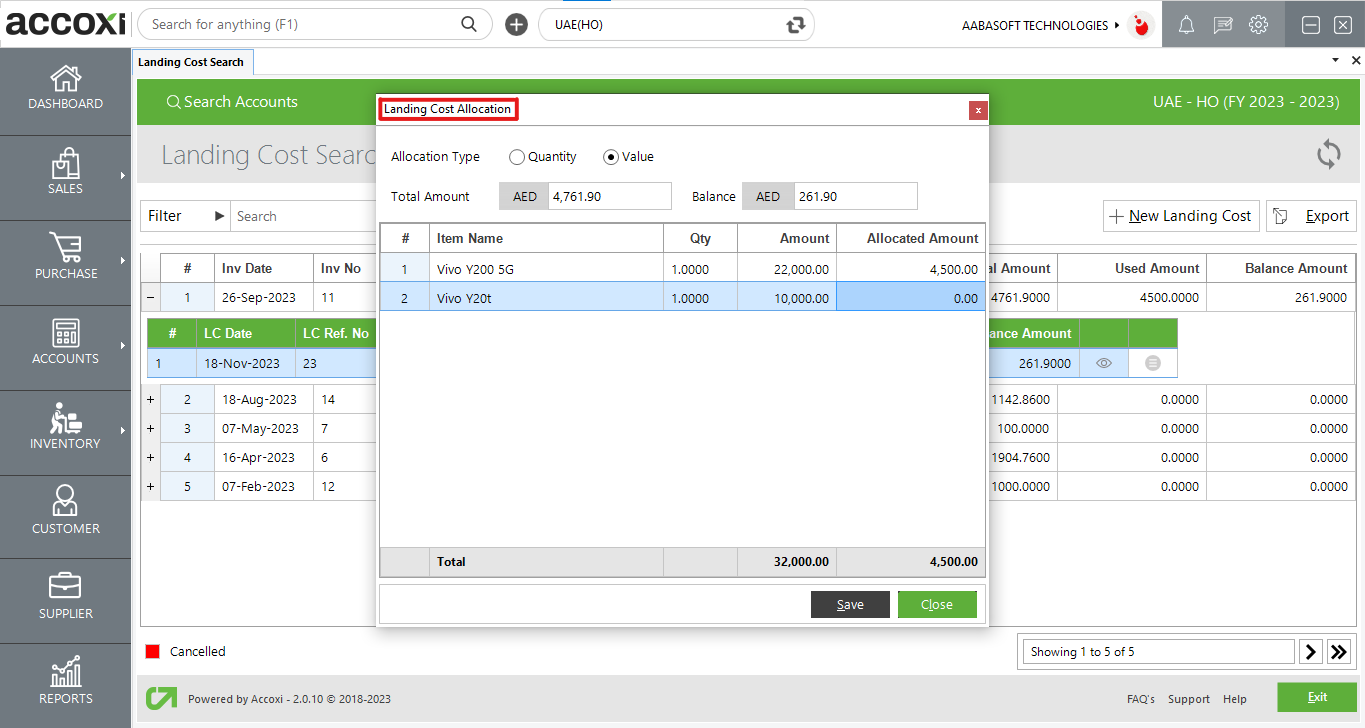The image size is (1365, 728).
Task: Expand the 16-Apr-2023 invoice row
Action: pyautogui.click(x=150, y=457)
